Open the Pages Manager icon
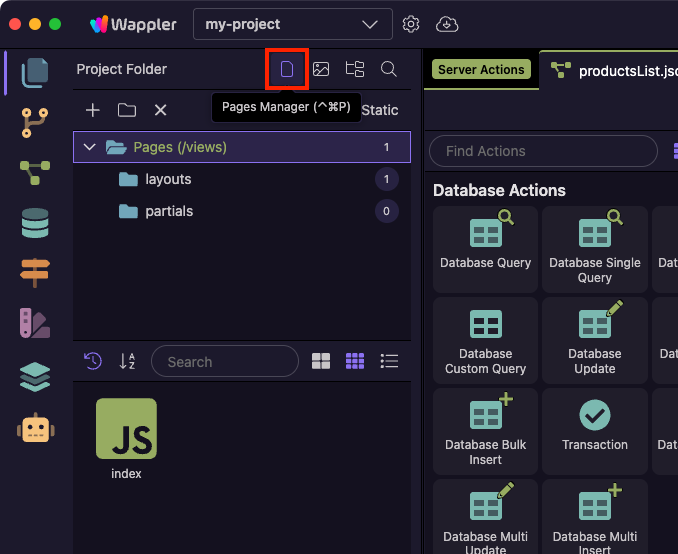The width and height of the screenshot is (678, 554). coord(287,70)
